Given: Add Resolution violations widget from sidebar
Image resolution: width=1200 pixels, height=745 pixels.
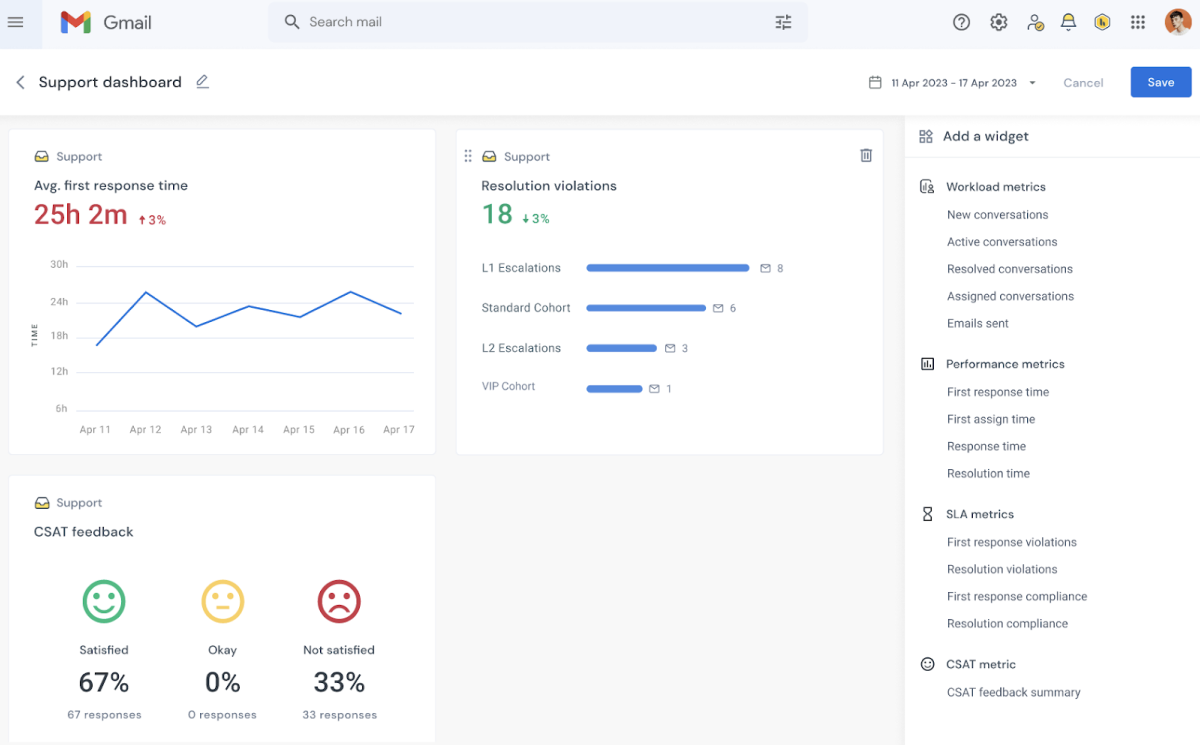Looking at the screenshot, I should pos(1002,569).
